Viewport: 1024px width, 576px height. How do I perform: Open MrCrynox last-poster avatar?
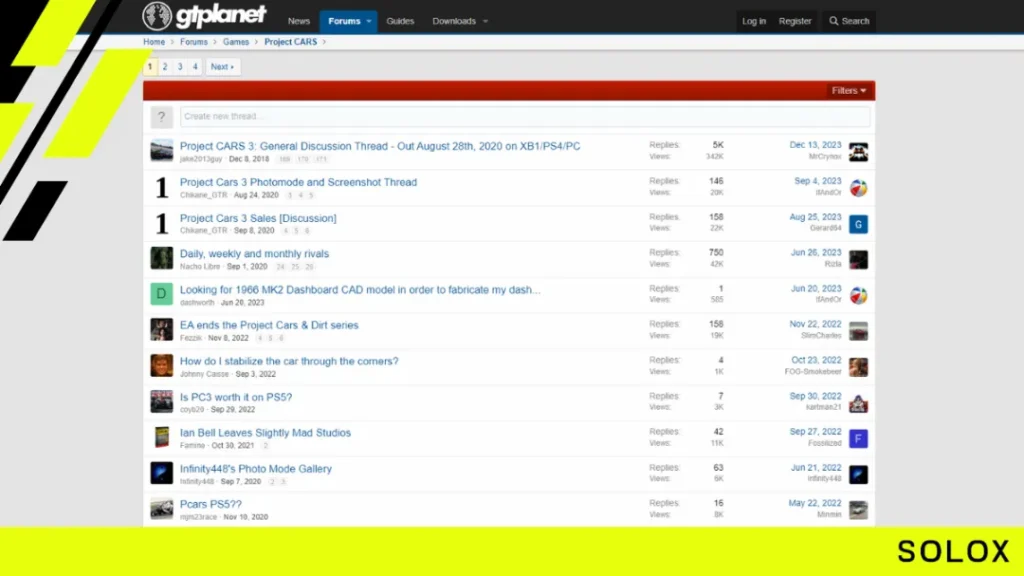tap(858, 152)
